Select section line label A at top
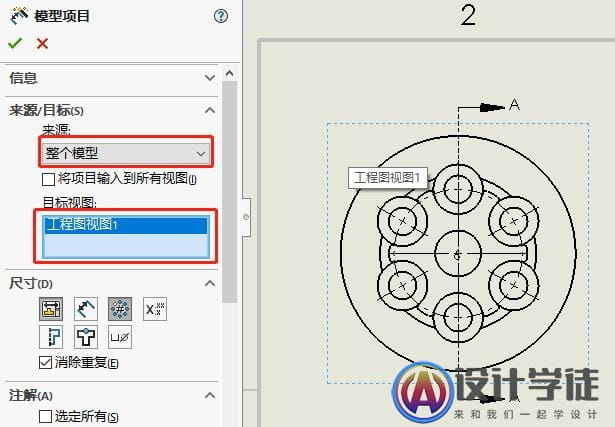This screenshot has height=427, width=615. [x=514, y=105]
